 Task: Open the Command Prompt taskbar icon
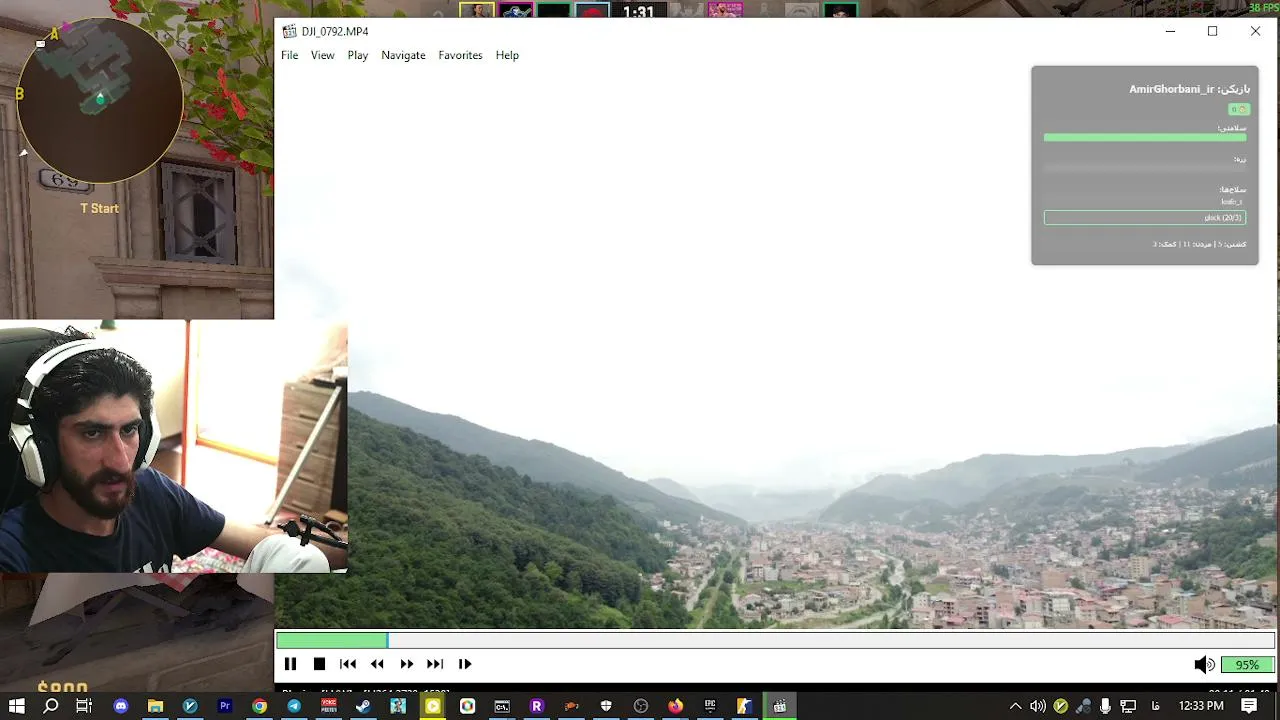(502, 706)
